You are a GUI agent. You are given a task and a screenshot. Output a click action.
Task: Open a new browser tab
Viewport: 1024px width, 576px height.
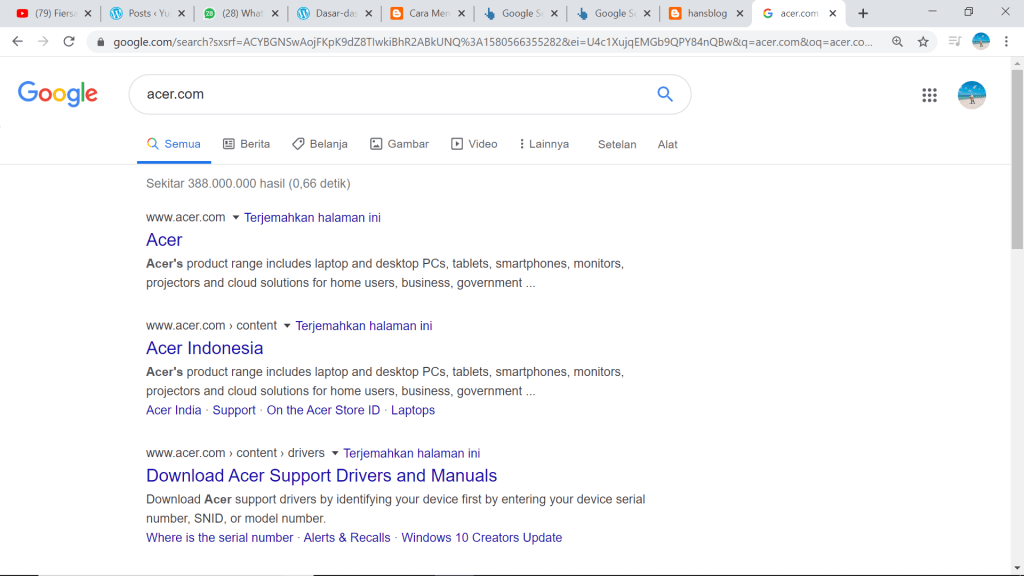click(863, 14)
